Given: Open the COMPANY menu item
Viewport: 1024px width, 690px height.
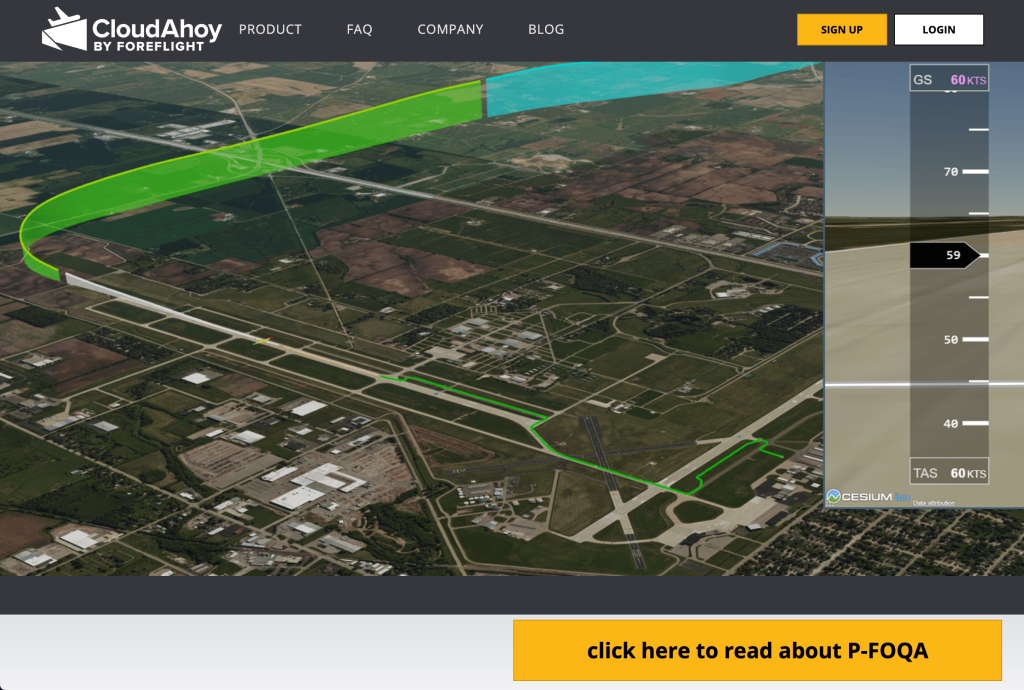Looking at the screenshot, I should pos(450,30).
